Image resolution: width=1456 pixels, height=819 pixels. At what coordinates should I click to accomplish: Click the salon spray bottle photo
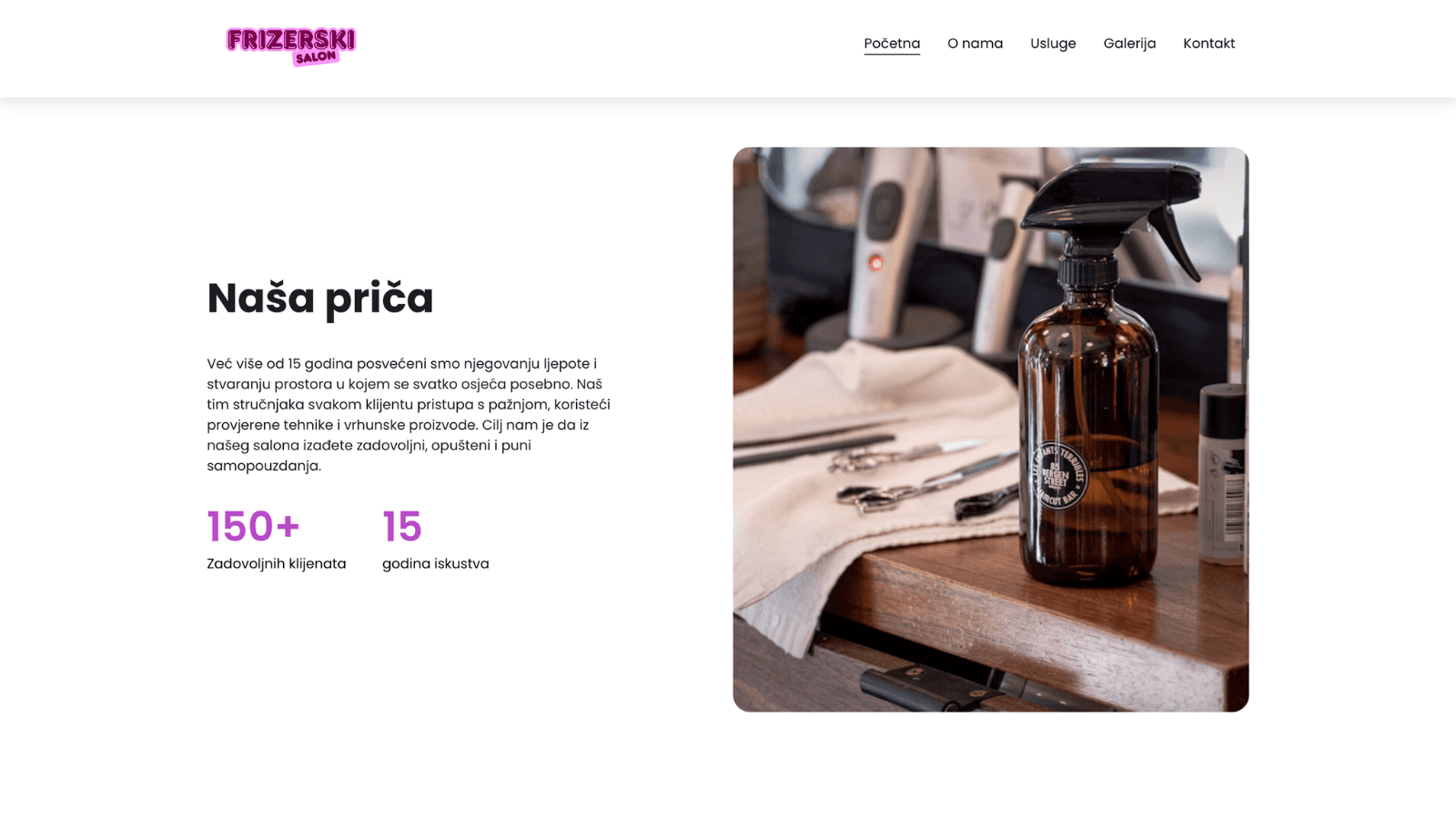tap(990, 430)
